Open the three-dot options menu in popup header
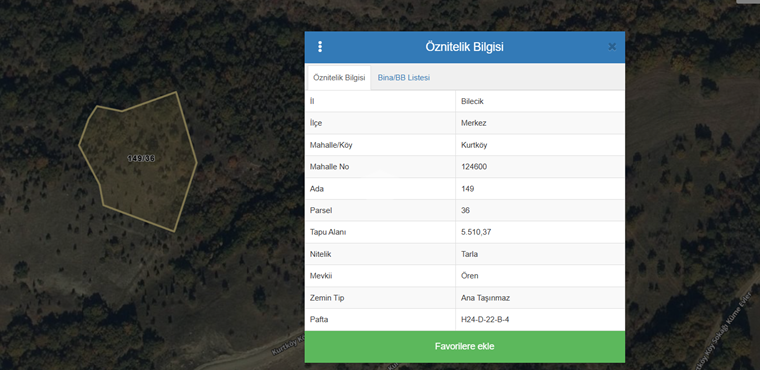760x370 pixels. [x=320, y=47]
